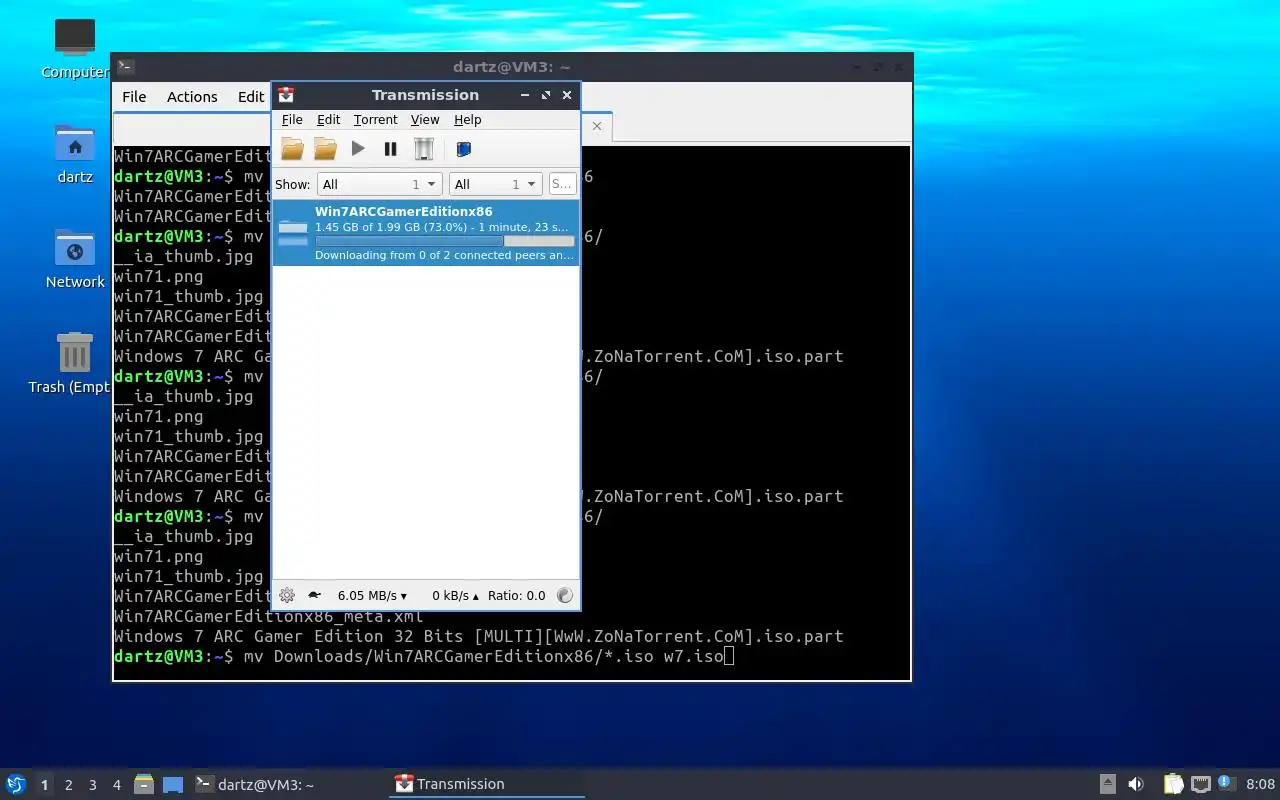1280x800 pixels.
Task: Click the 8:08 clock in taskbar
Action: click(x=1260, y=785)
